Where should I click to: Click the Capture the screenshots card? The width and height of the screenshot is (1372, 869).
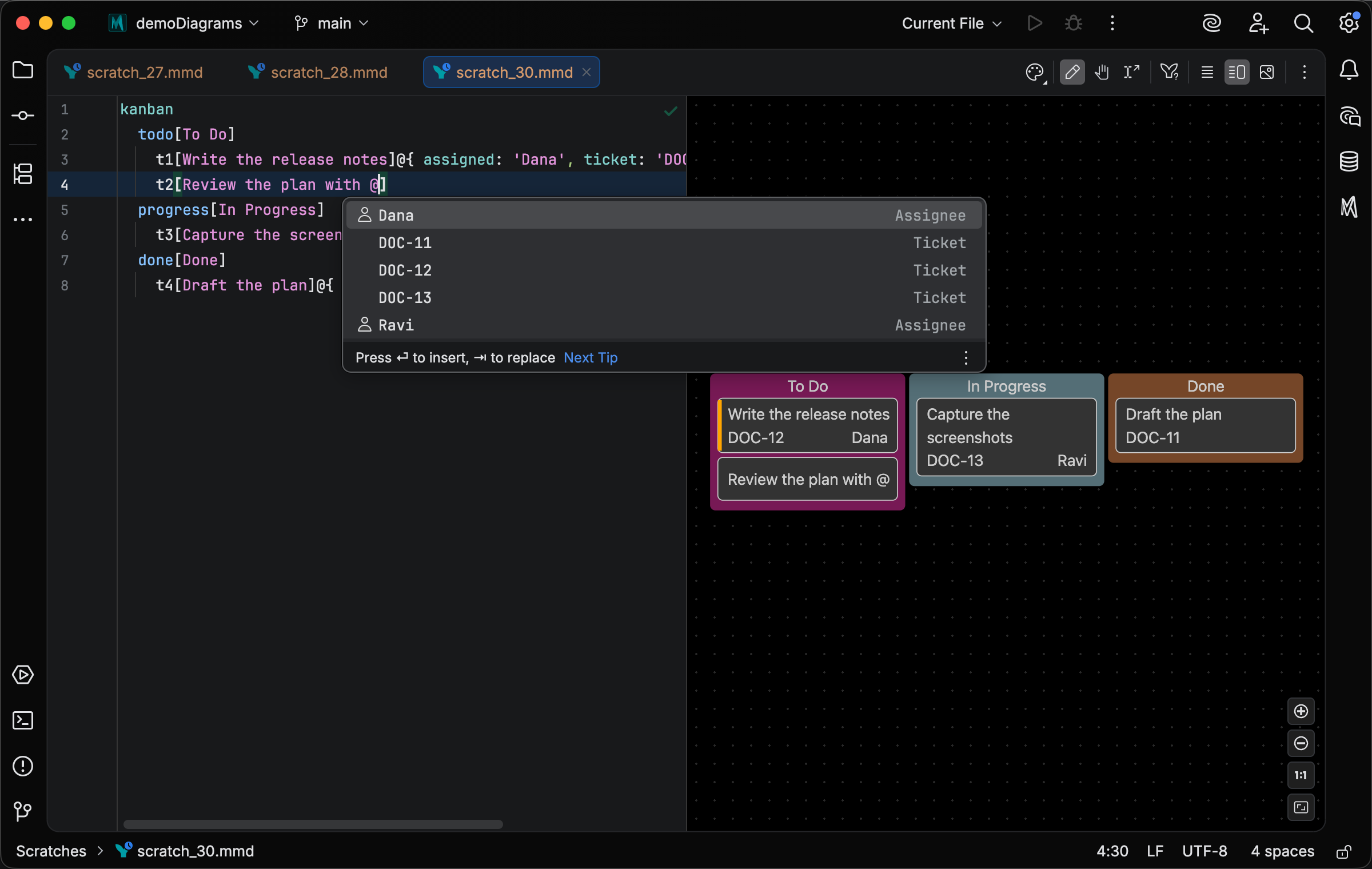point(1006,437)
